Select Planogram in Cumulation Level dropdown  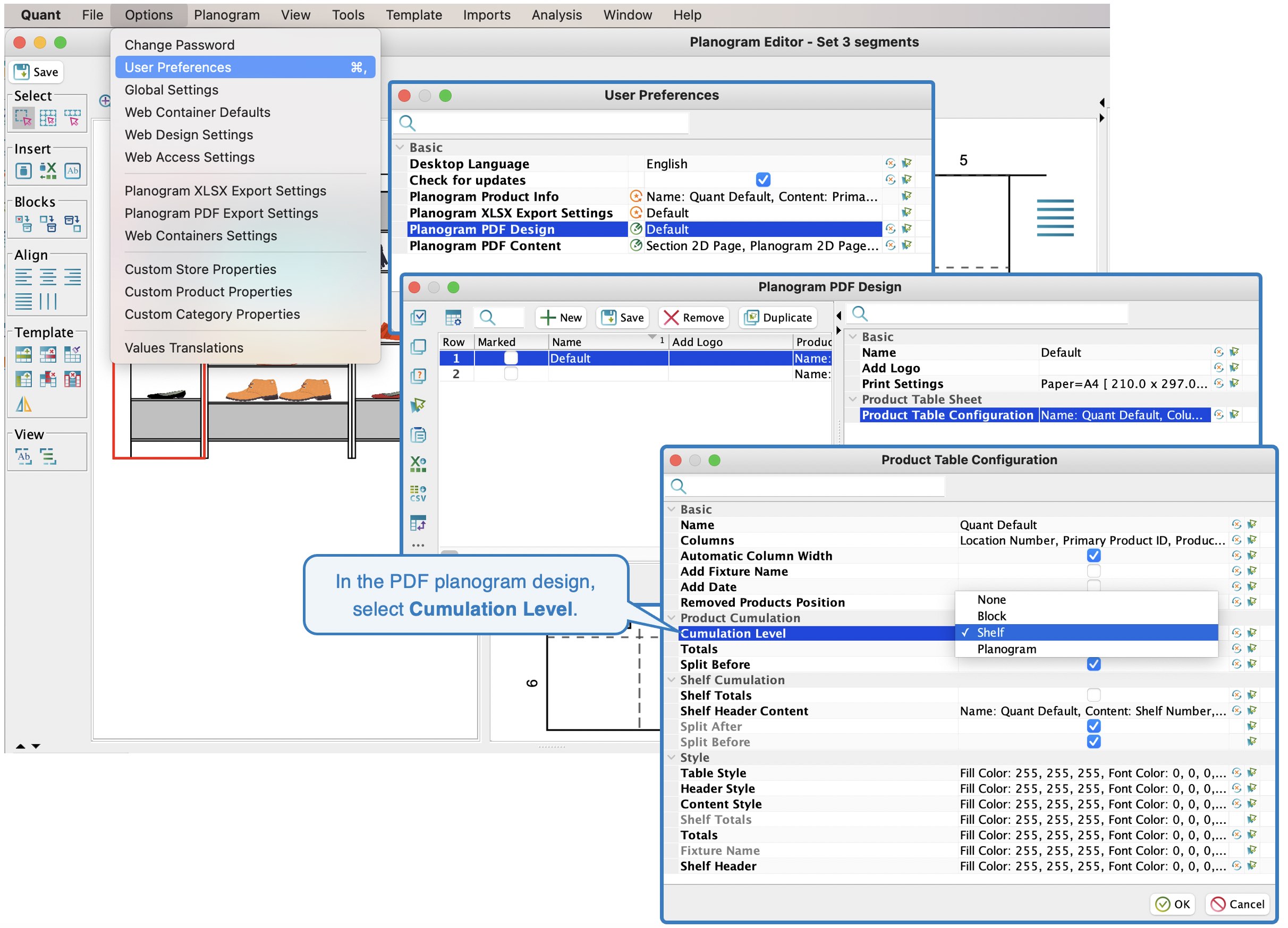tap(1087, 649)
